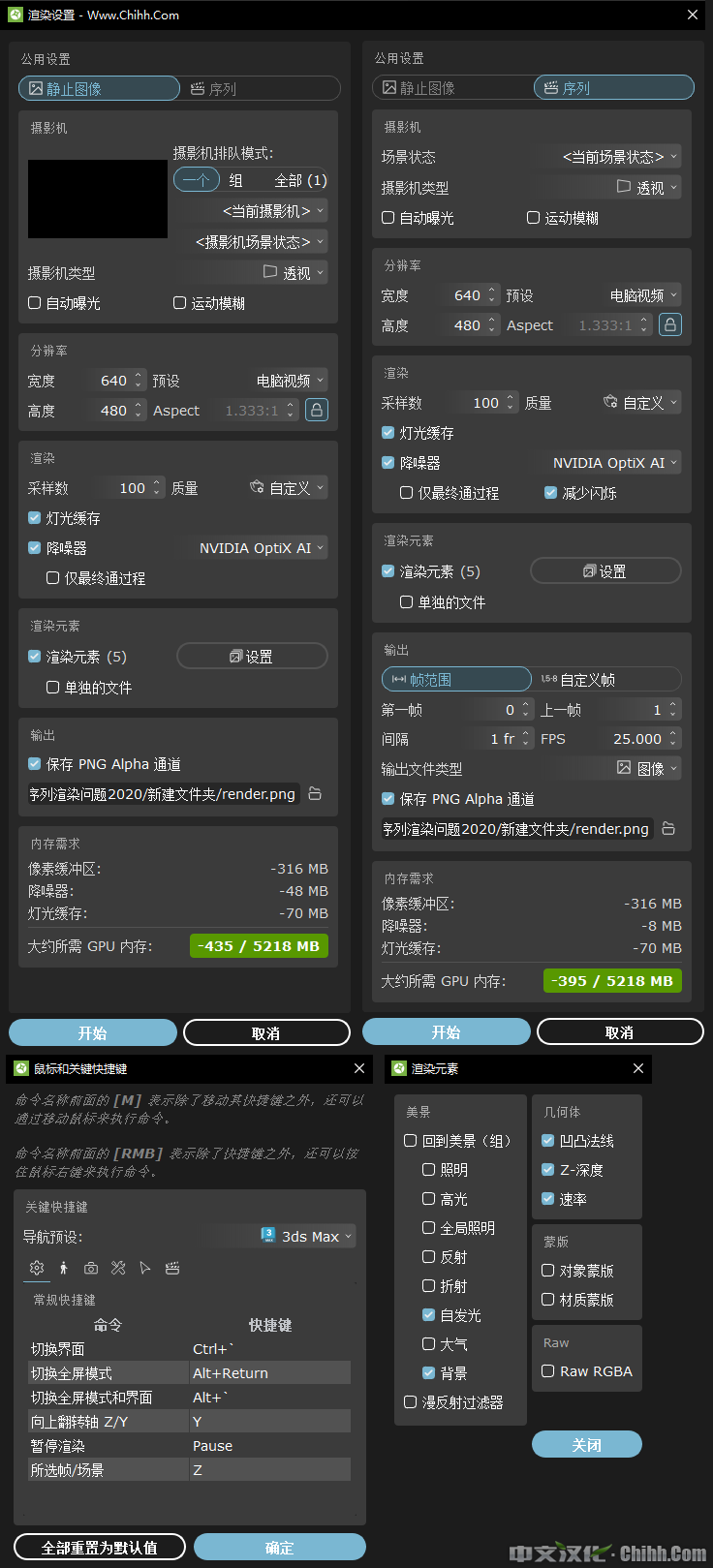The height and width of the screenshot is (1568, 713).
Task: Check 仅最终通过过程 in the left render panel
Action: coord(53,578)
